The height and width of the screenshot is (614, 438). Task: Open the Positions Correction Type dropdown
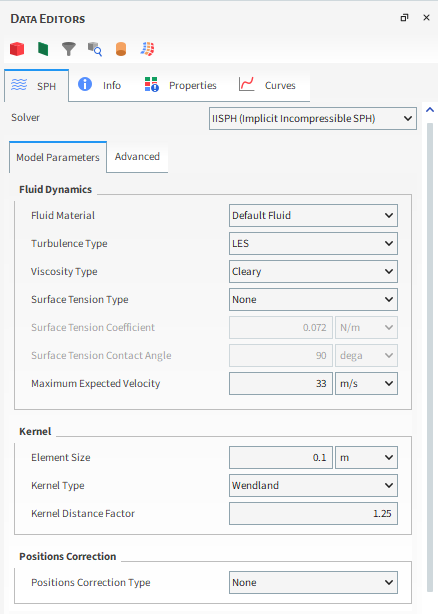313,583
